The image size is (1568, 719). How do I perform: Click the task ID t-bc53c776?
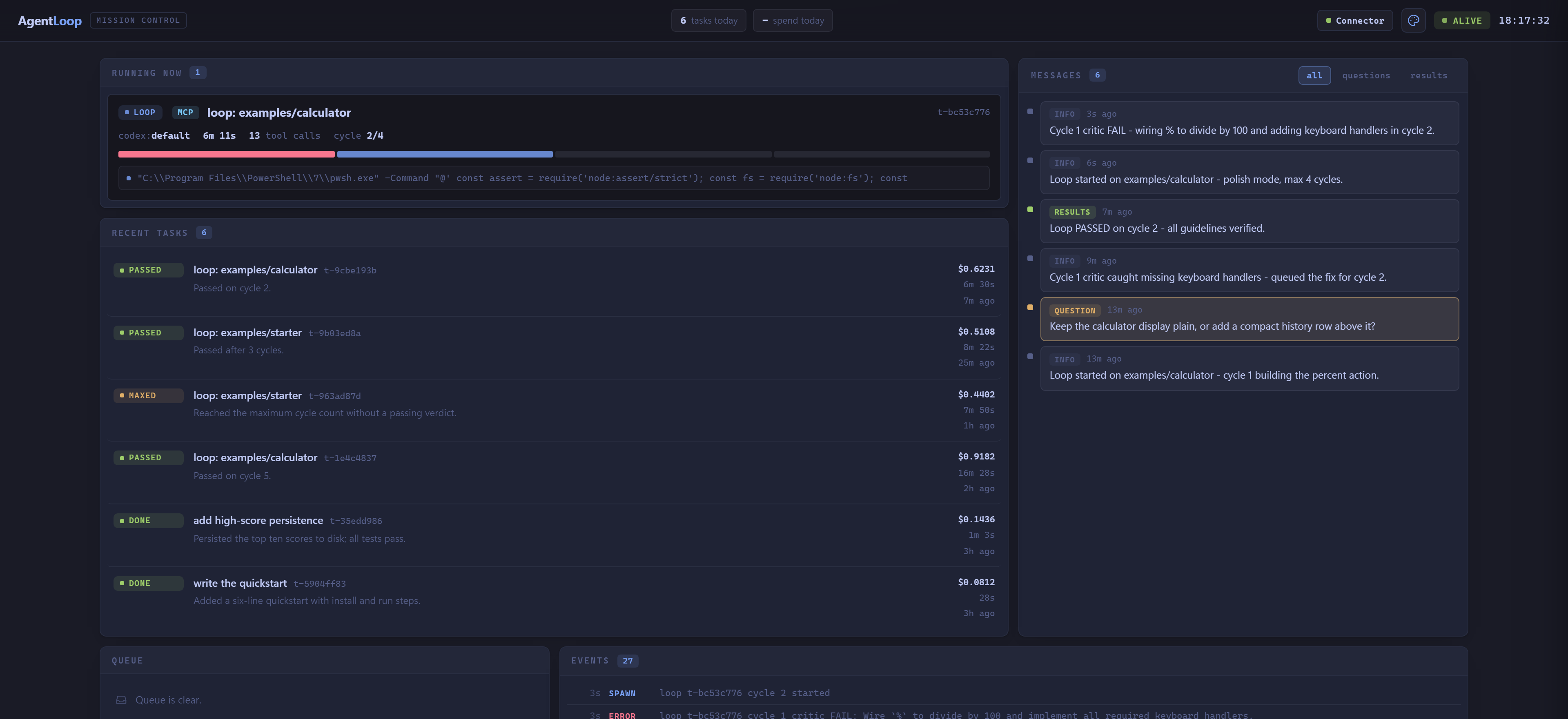(x=963, y=112)
